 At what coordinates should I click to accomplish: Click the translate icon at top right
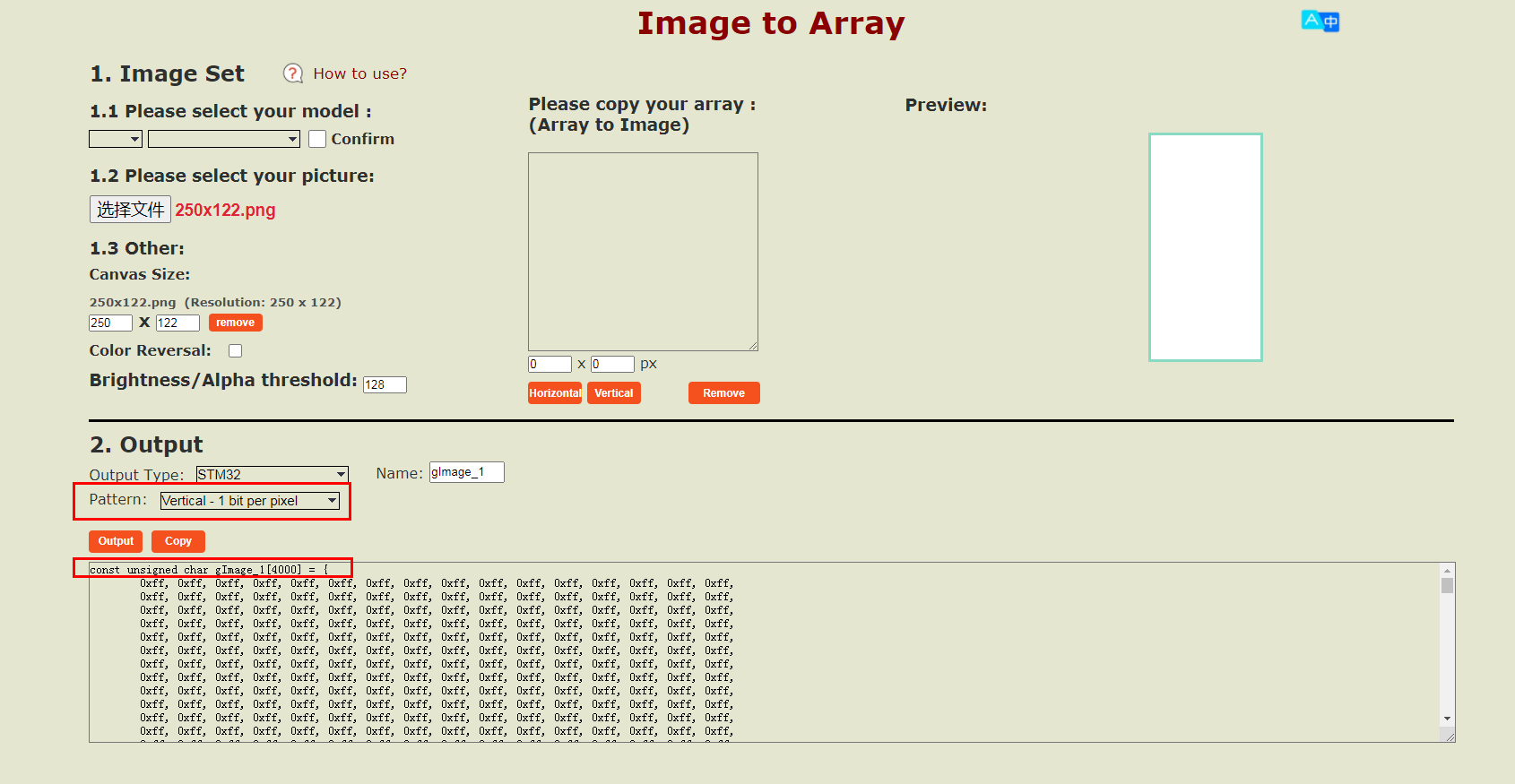point(1320,21)
